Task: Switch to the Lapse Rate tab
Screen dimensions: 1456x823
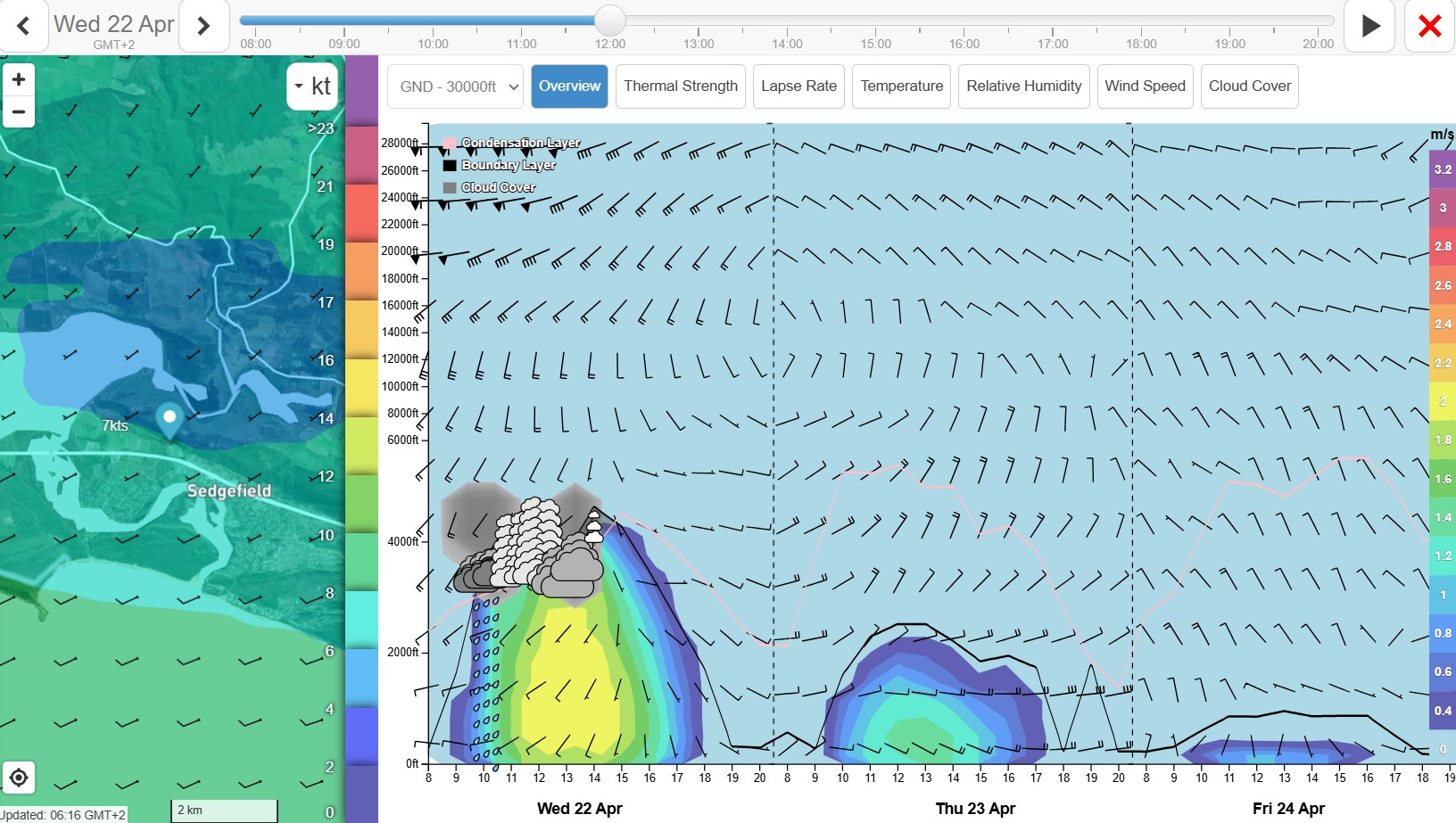Action: [x=798, y=86]
